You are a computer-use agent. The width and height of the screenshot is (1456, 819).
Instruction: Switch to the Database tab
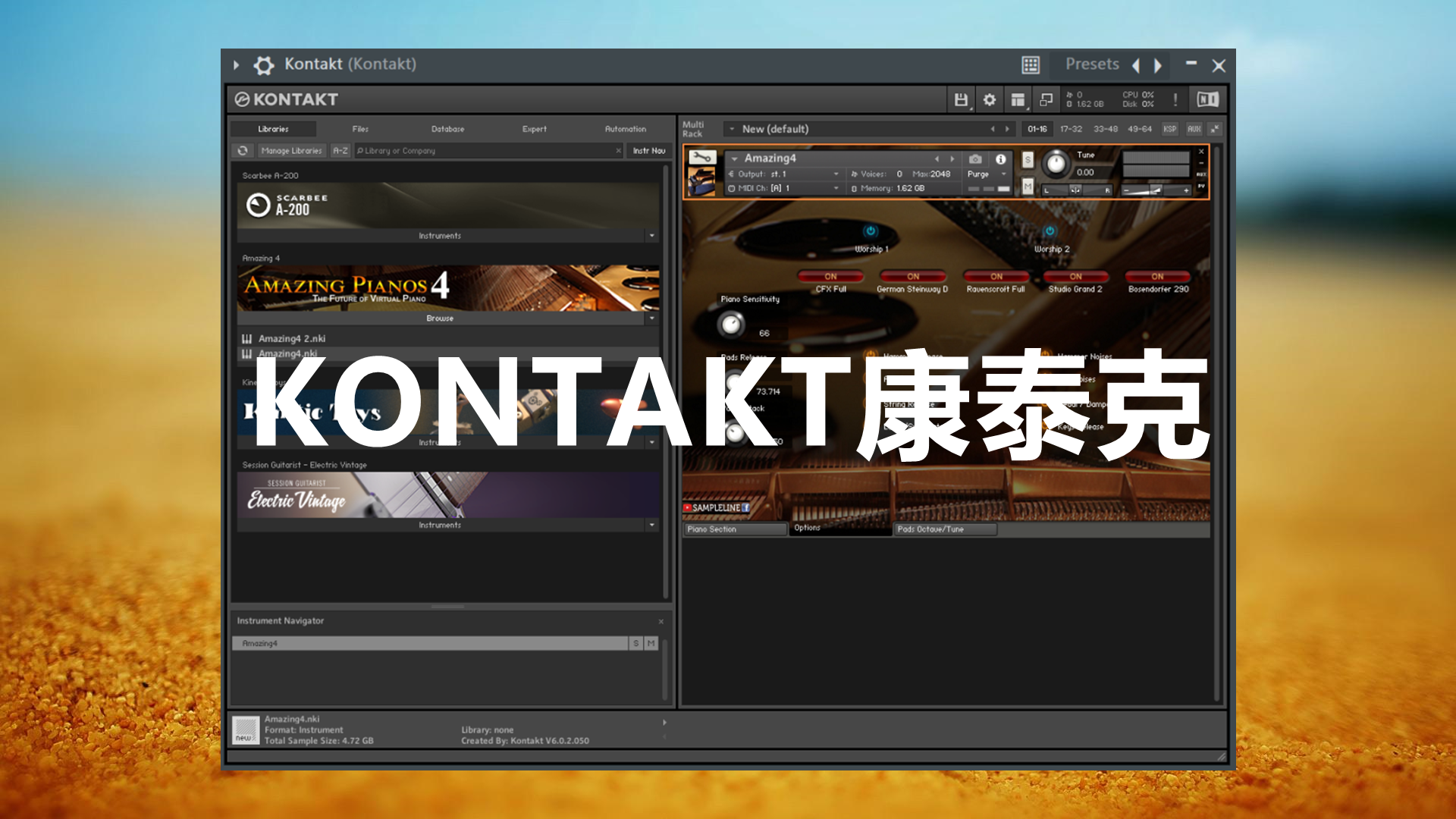pyautogui.click(x=447, y=130)
